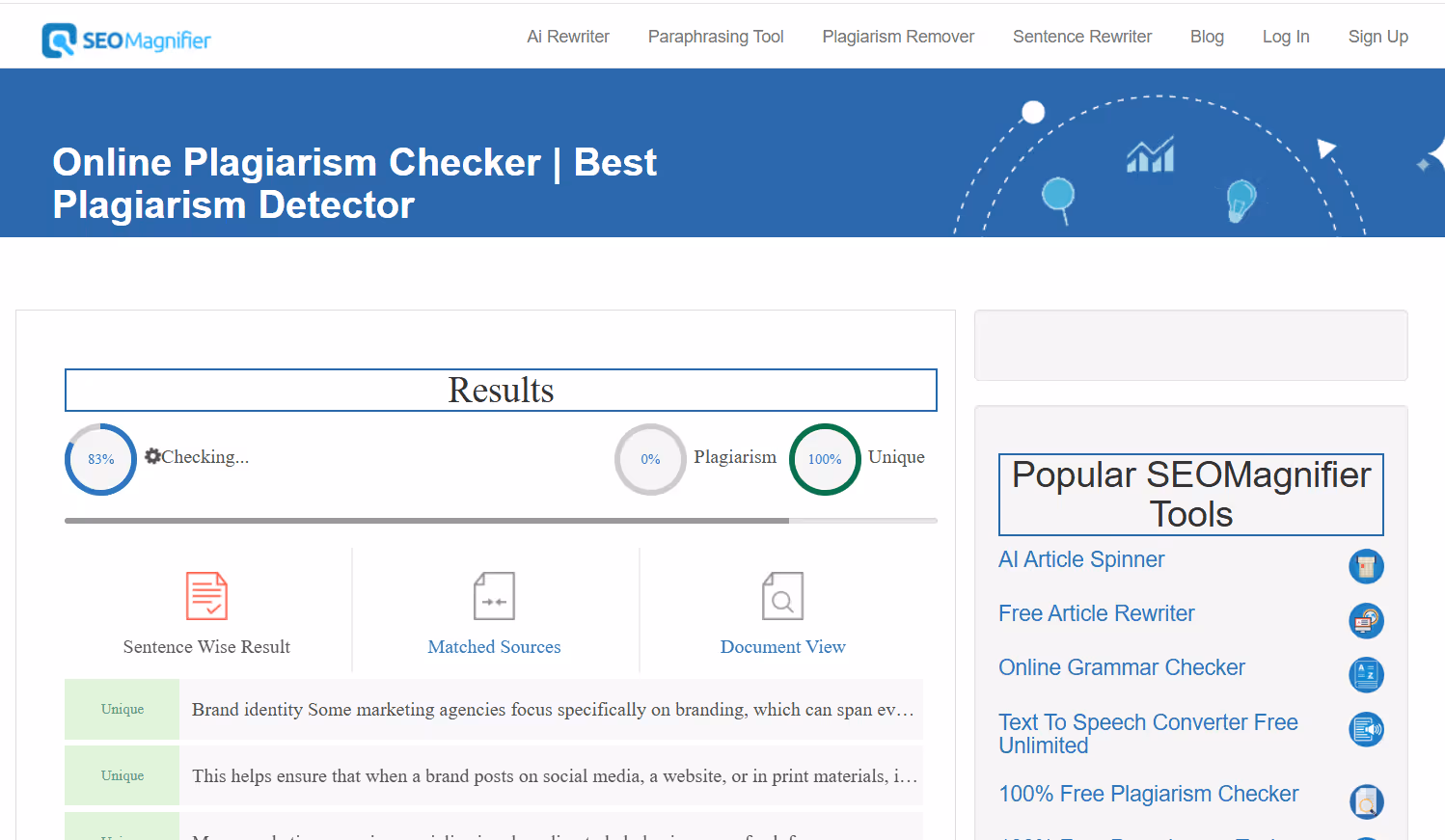Viewport: 1445px width, 840px height.
Task: Click the Free Plagiarism Checker magnifier icon
Action: coord(1366,801)
